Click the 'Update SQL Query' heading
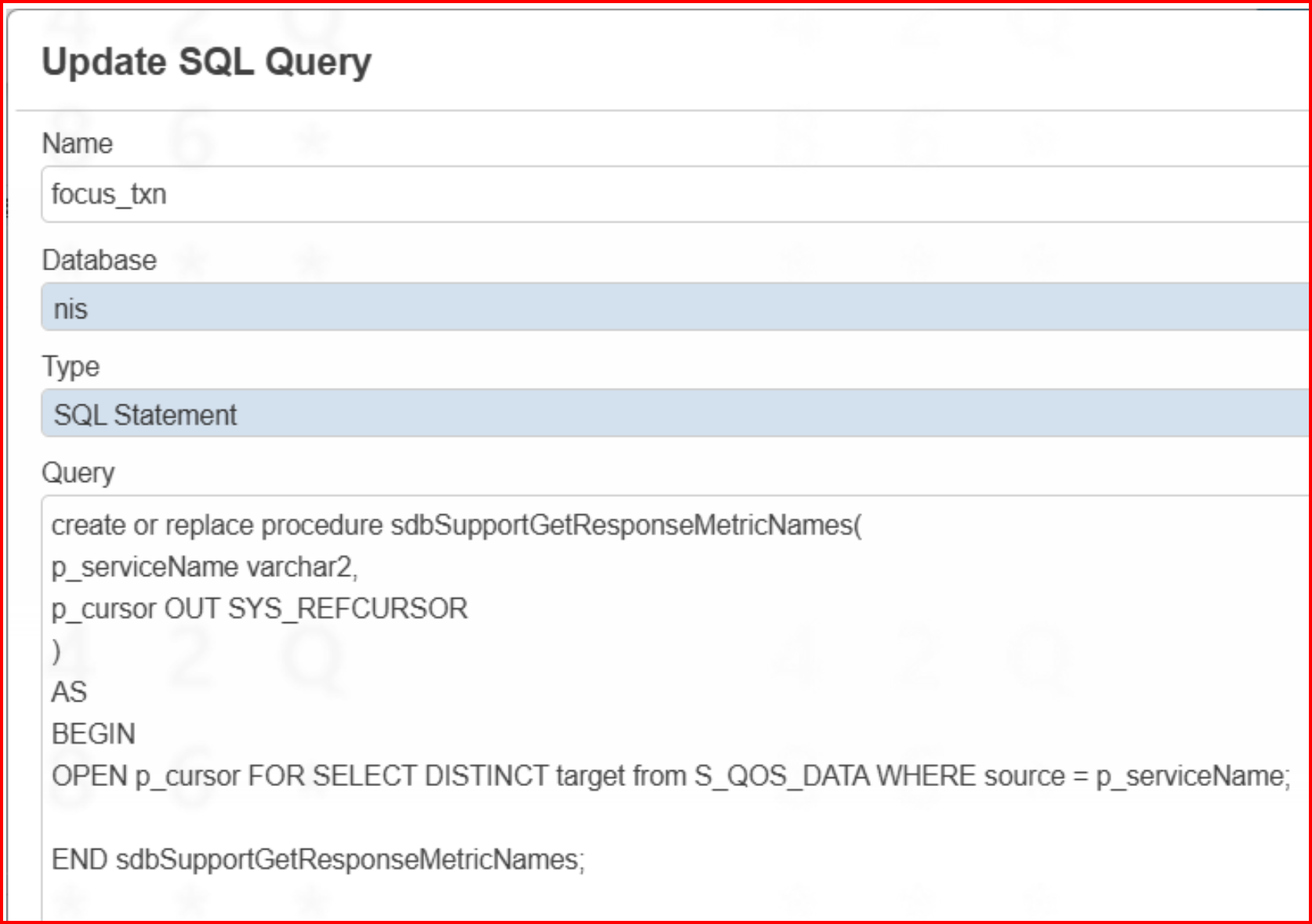 207,63
